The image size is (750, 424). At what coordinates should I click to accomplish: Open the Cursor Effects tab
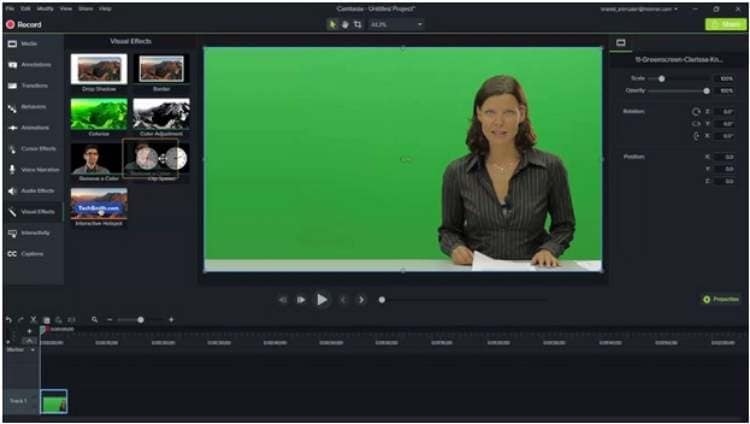33,149
